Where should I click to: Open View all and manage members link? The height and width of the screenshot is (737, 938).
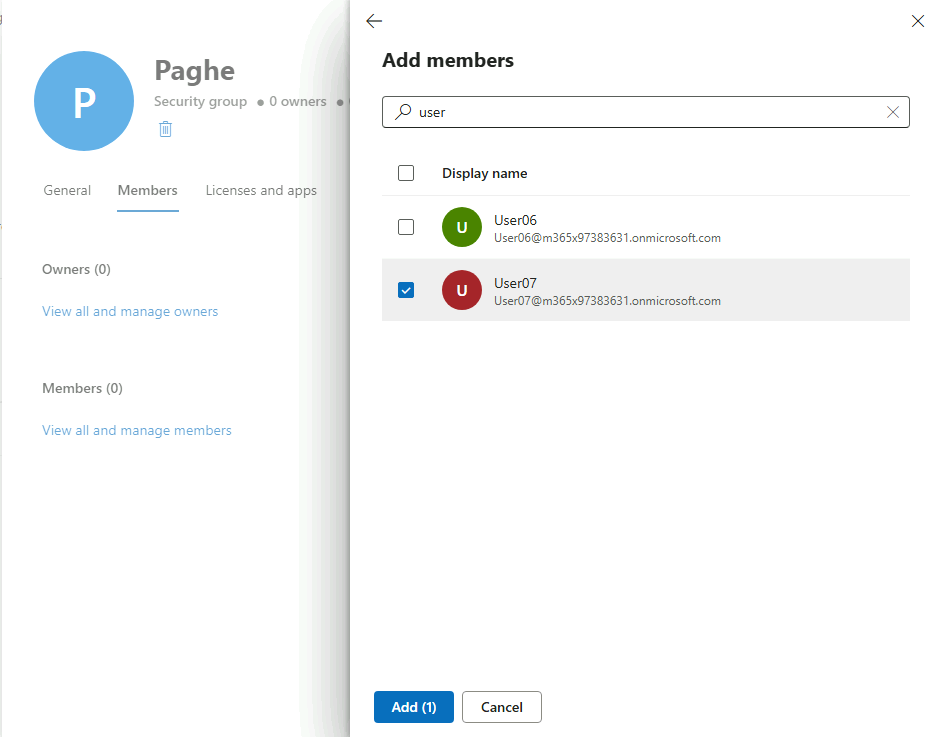[x=136, y=430]
